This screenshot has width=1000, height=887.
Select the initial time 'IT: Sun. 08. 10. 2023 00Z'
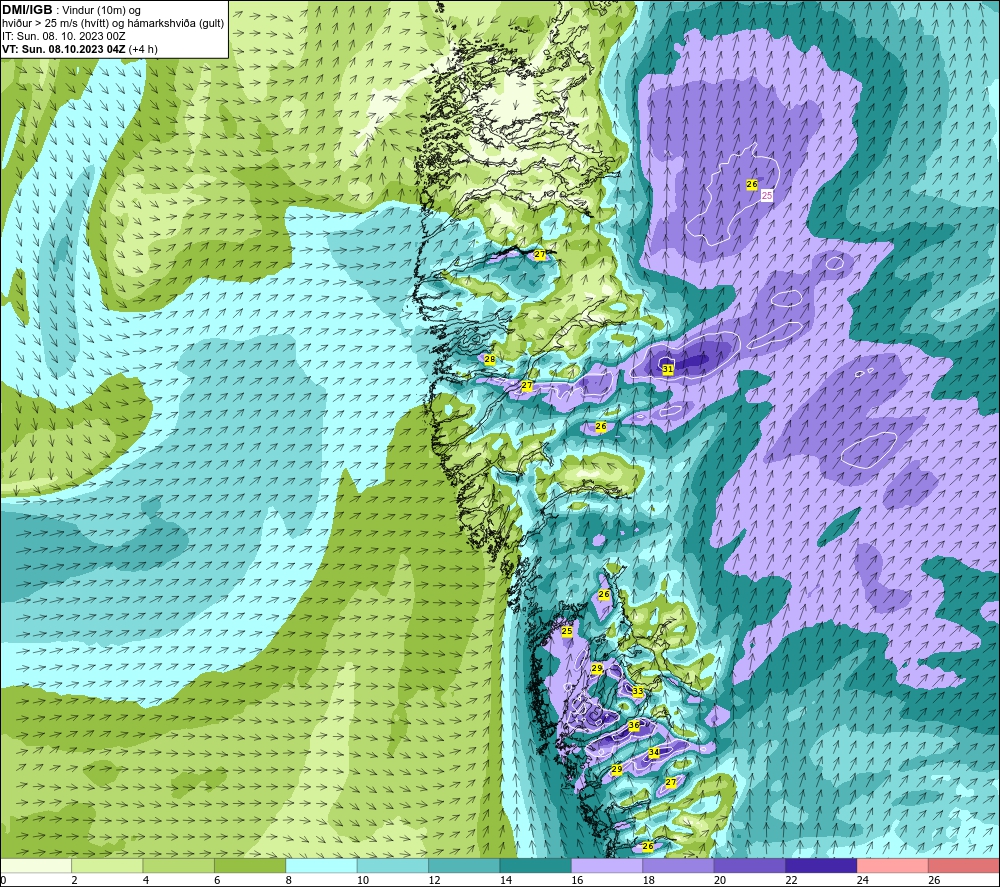pyautogui.click(x=64, y=36)
